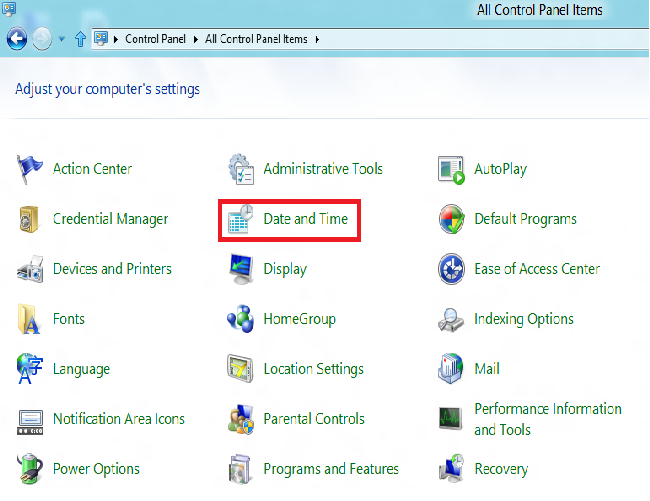The height and width of the screenshot is (501, 650).
Task: Open the Language globe icon
Action: coord(29,368)
